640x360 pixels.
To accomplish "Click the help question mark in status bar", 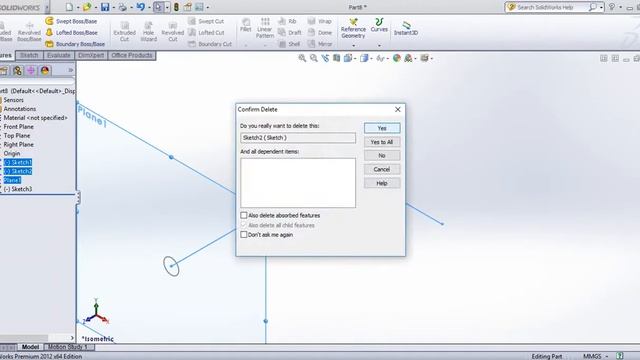I will pos(620,356).
